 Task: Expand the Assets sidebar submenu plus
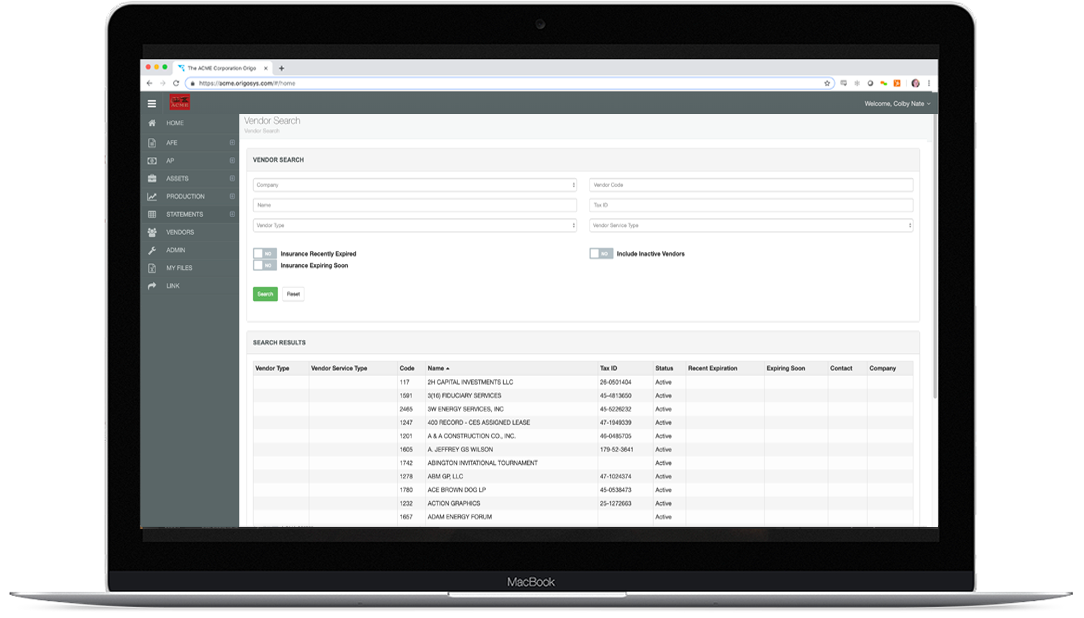click(232, 178)
